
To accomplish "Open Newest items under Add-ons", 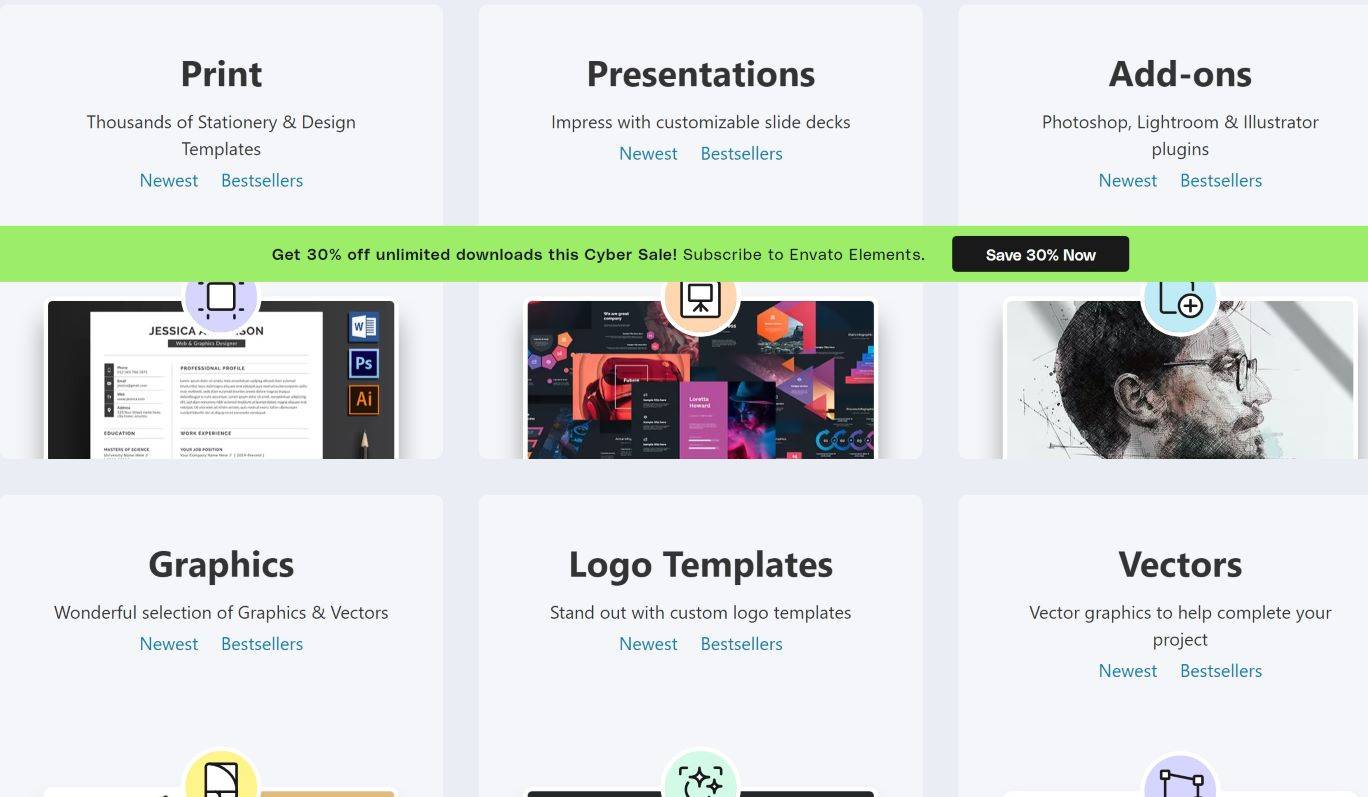I will tap(1128, 181).
